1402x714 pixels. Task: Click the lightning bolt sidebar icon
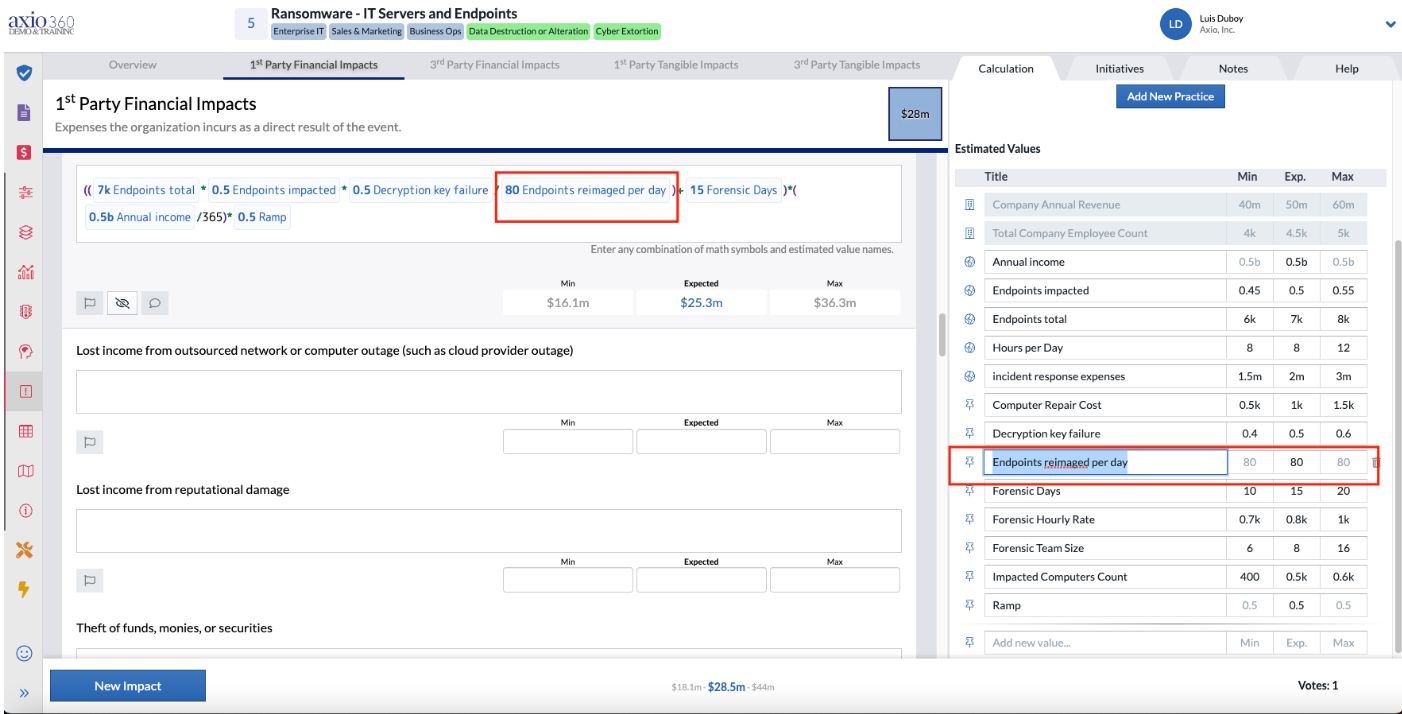tap(25, 590)
